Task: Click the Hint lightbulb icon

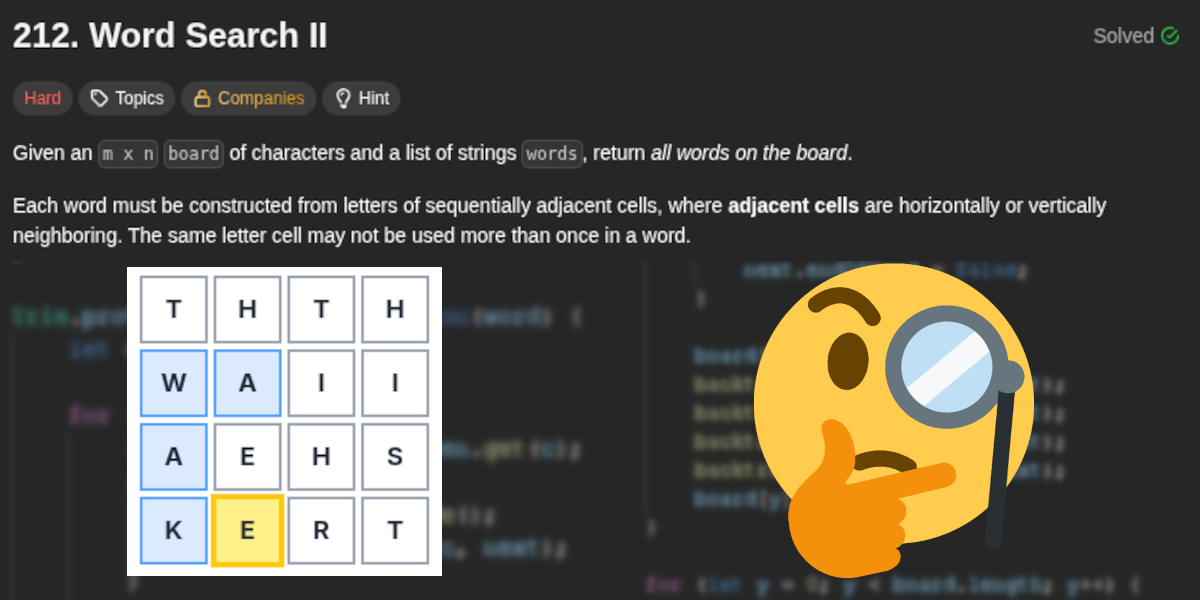Action: [343, 98]
